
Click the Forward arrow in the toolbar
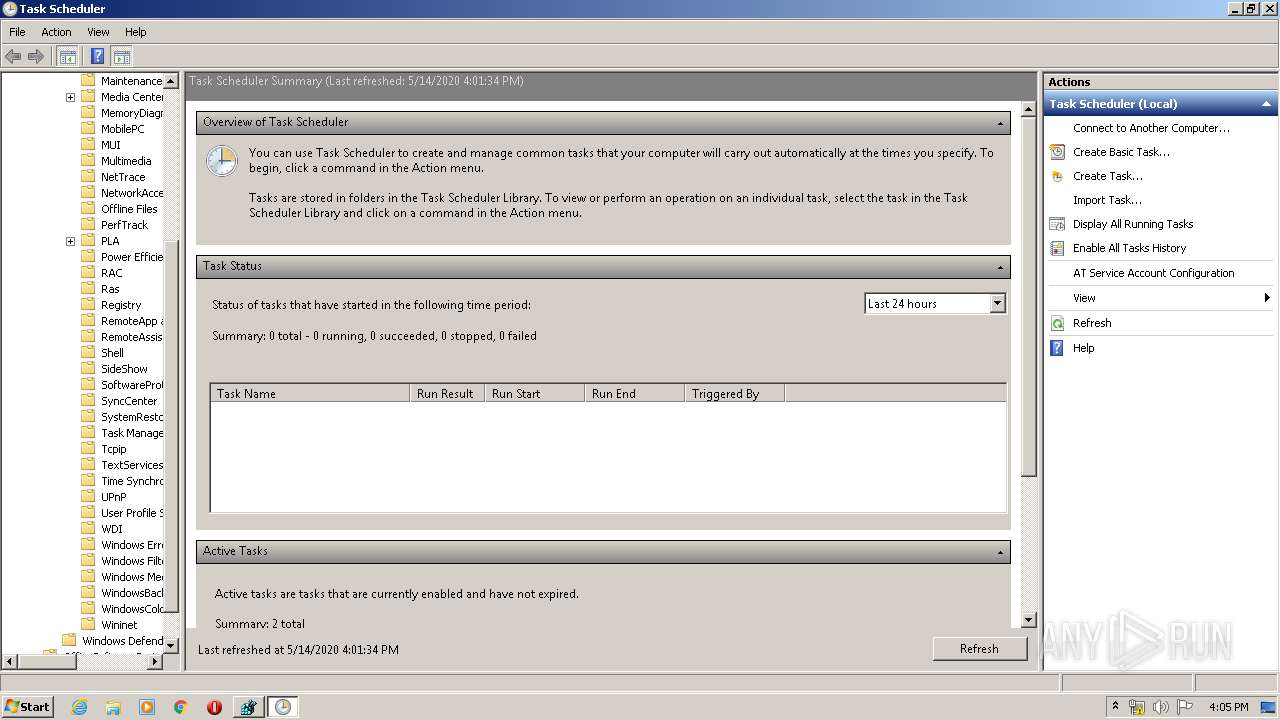click(x=36, y=56)
